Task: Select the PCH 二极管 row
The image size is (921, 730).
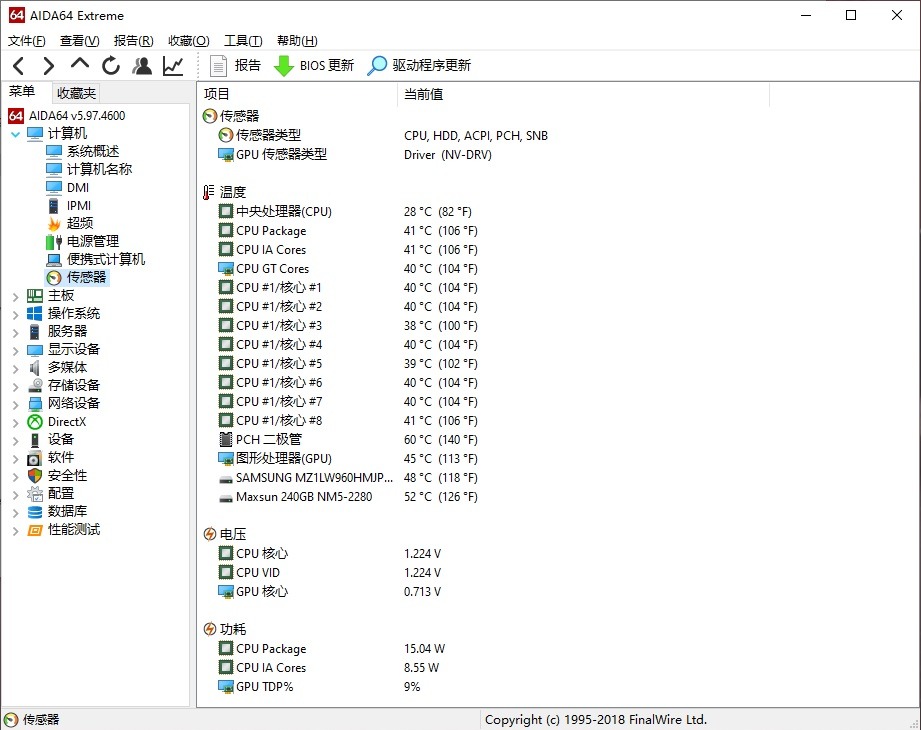Action: [348, 440]
